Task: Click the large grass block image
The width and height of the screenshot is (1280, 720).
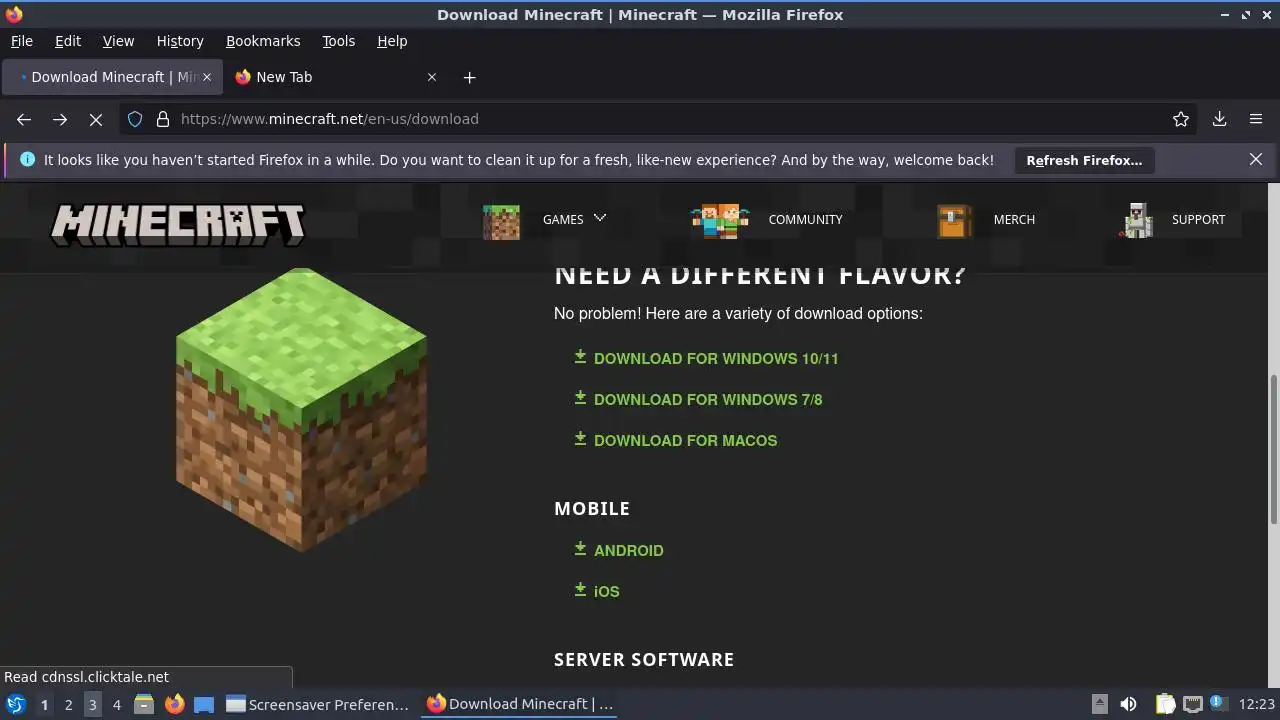Action: (x=301, y=410)
